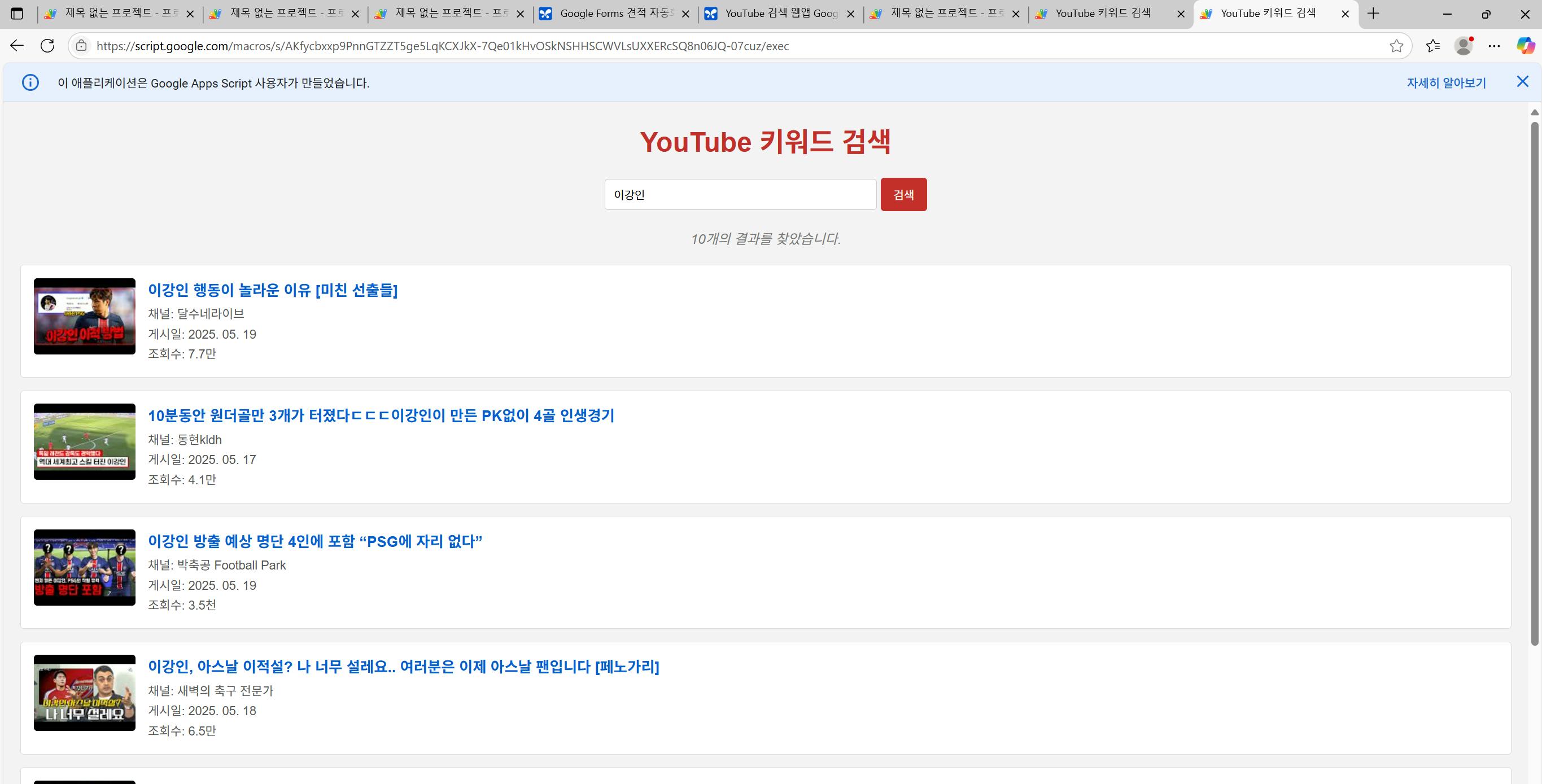Click the info icon in banner
This screenshot has width=1542, height=784.
point(30,82)
